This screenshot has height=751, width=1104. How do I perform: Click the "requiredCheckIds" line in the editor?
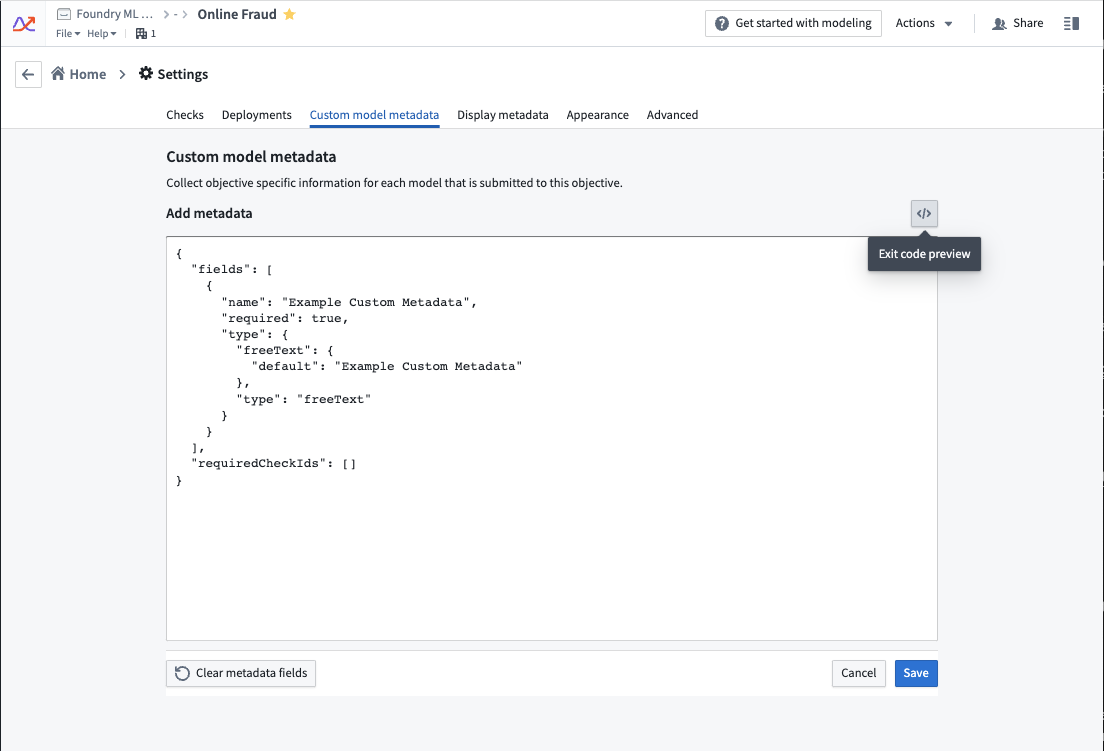click(x=273, y=463)
